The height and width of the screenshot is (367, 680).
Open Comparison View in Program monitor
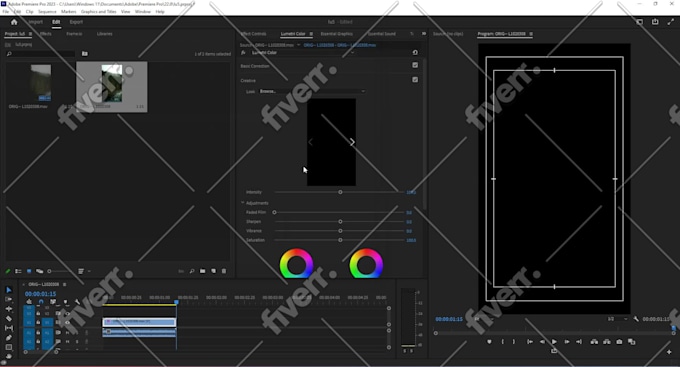[631, 342]
